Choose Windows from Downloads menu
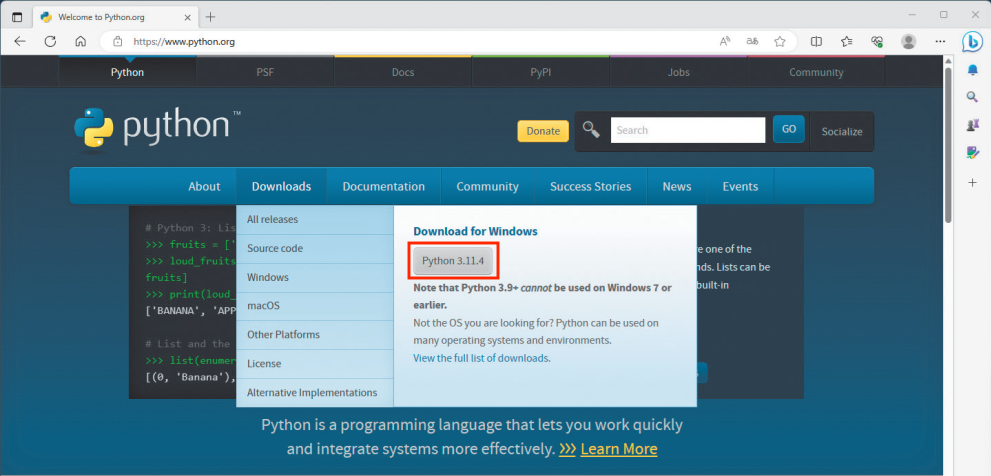 (x=315, y=278)
